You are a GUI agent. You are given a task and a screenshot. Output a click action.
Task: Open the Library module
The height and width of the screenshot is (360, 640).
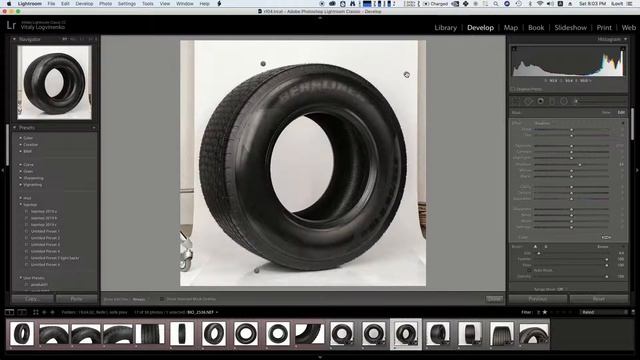[445, 28]
